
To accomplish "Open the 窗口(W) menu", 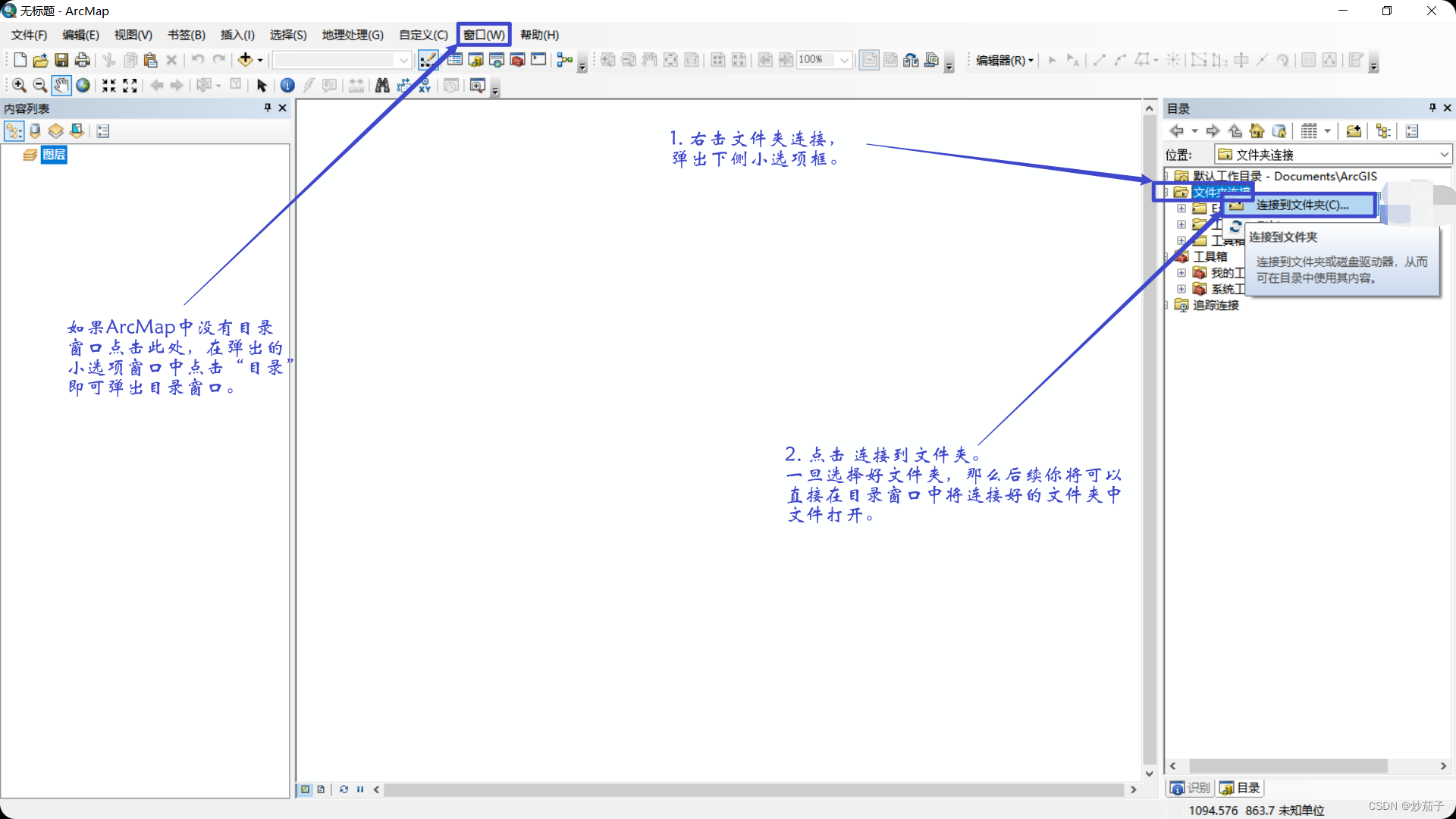I will (484, 35).
